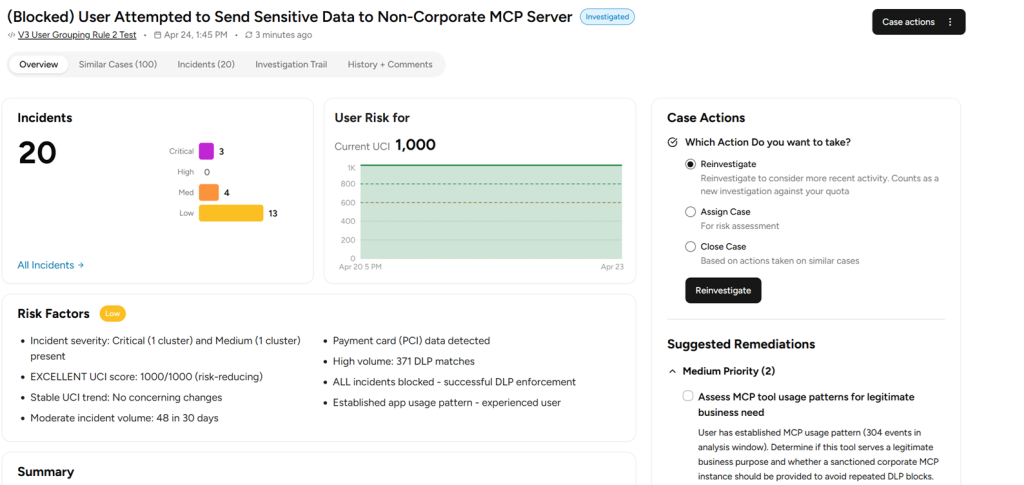Click the checkmark icon beside Which Action question
Screen dimensions: 1024x485
click(x=673, y=142)
